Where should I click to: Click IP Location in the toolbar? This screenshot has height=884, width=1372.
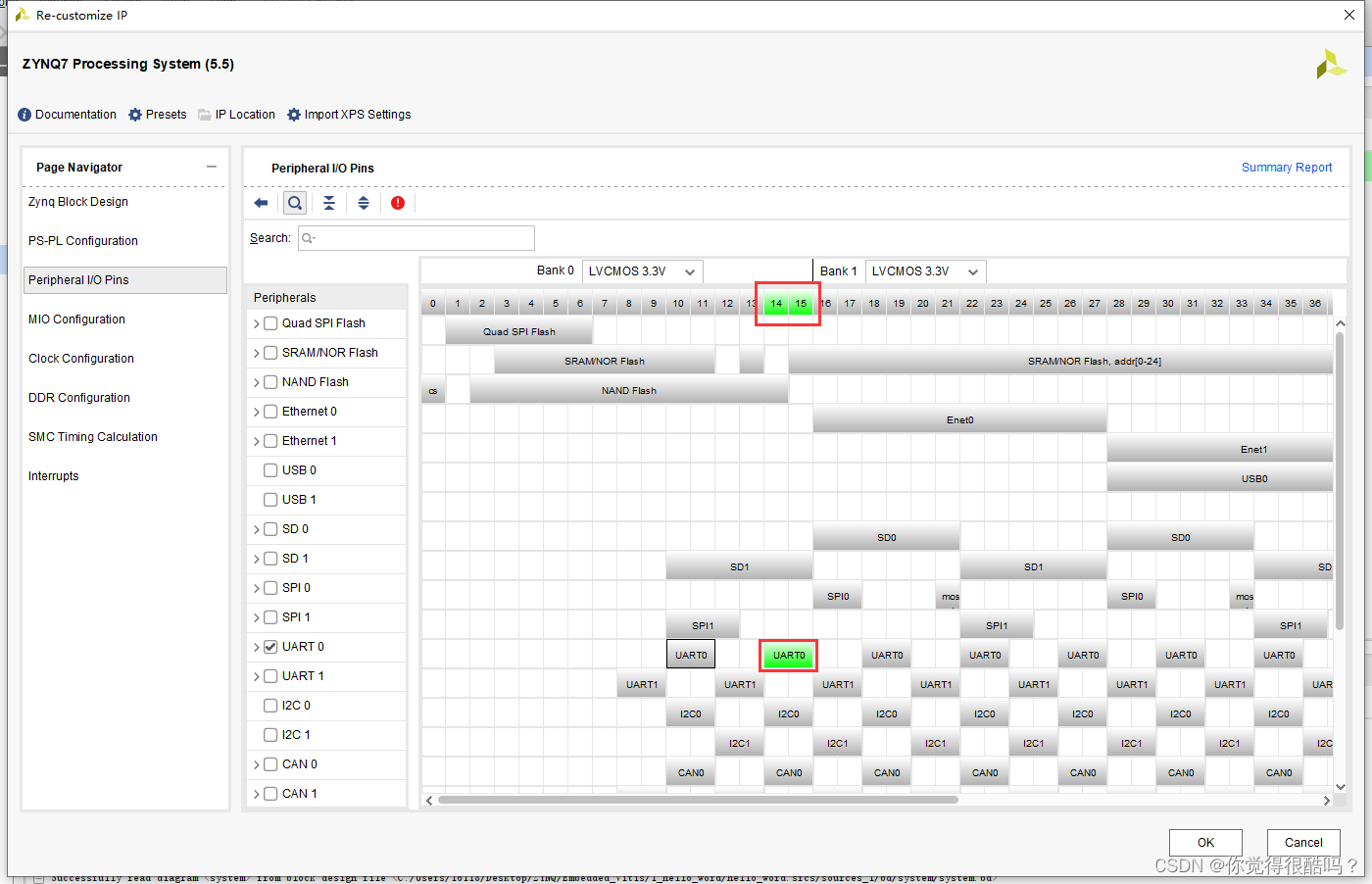(236, 115)
